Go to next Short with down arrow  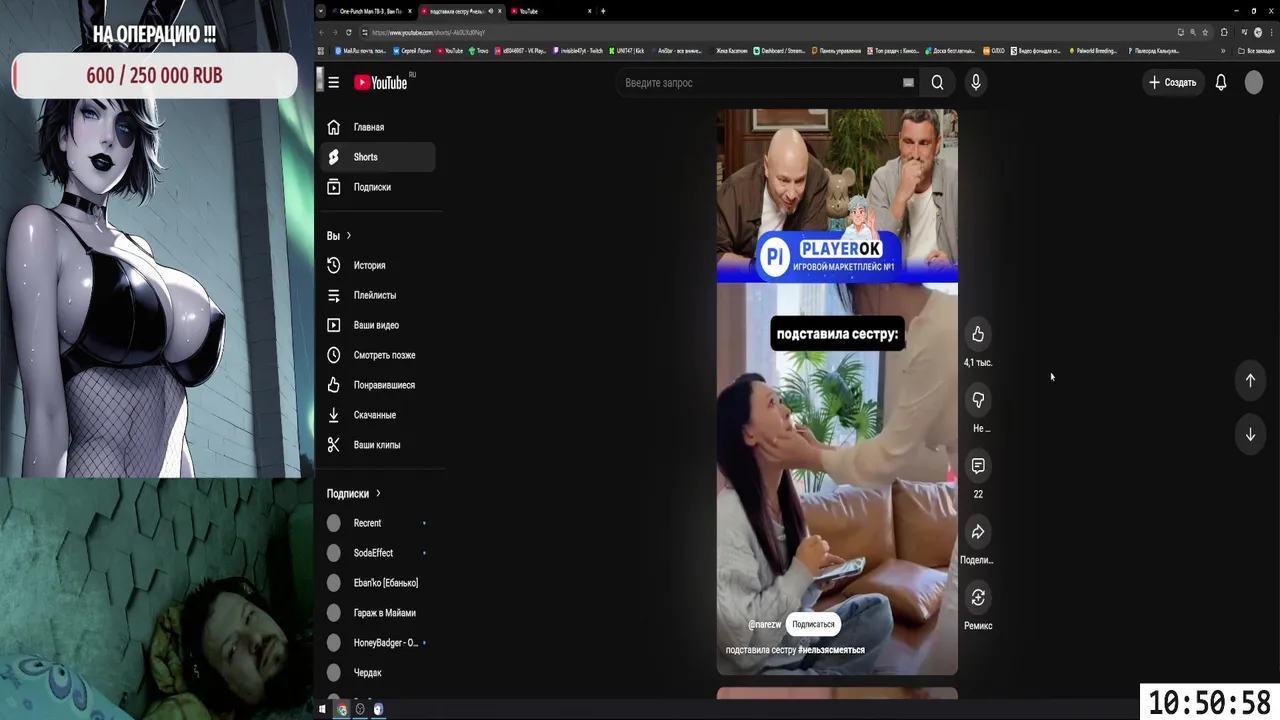tap(1250, 435)
